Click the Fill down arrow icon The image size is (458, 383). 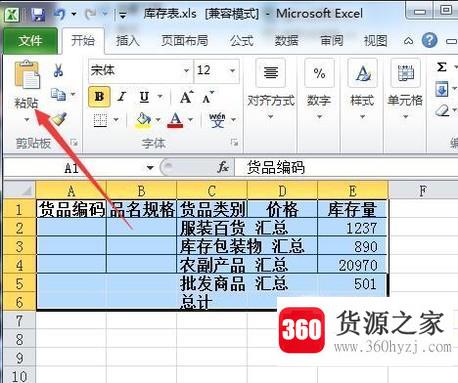(442, 89)
